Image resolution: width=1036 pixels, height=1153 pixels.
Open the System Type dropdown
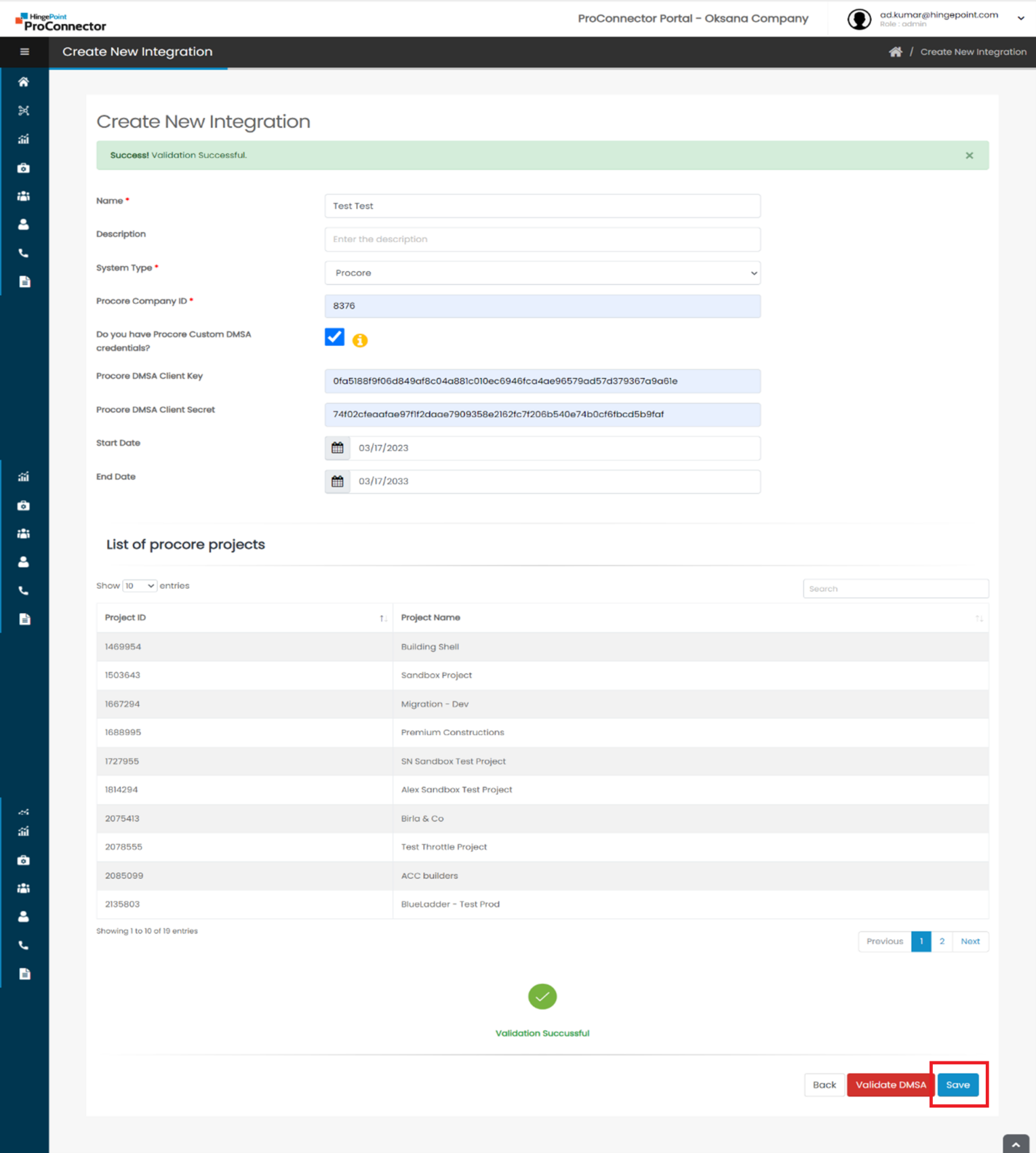542,273
